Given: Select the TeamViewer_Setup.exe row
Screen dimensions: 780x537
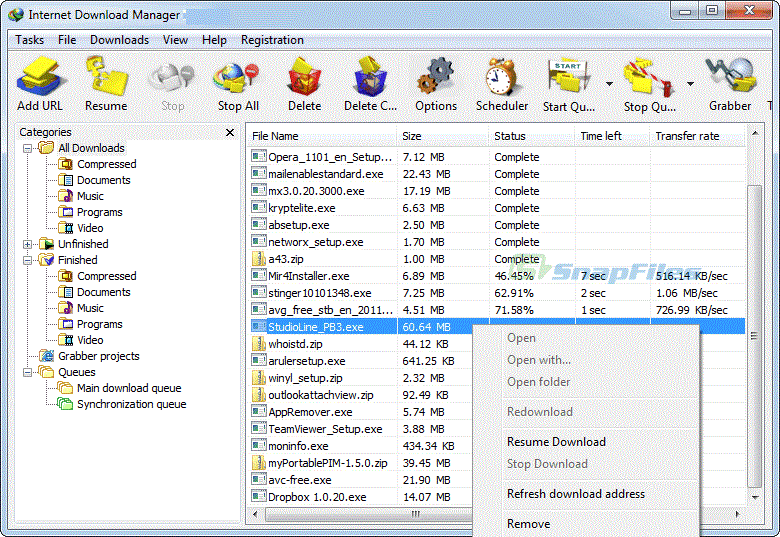Looking at the screenshot, I should (x=360, y=429).
